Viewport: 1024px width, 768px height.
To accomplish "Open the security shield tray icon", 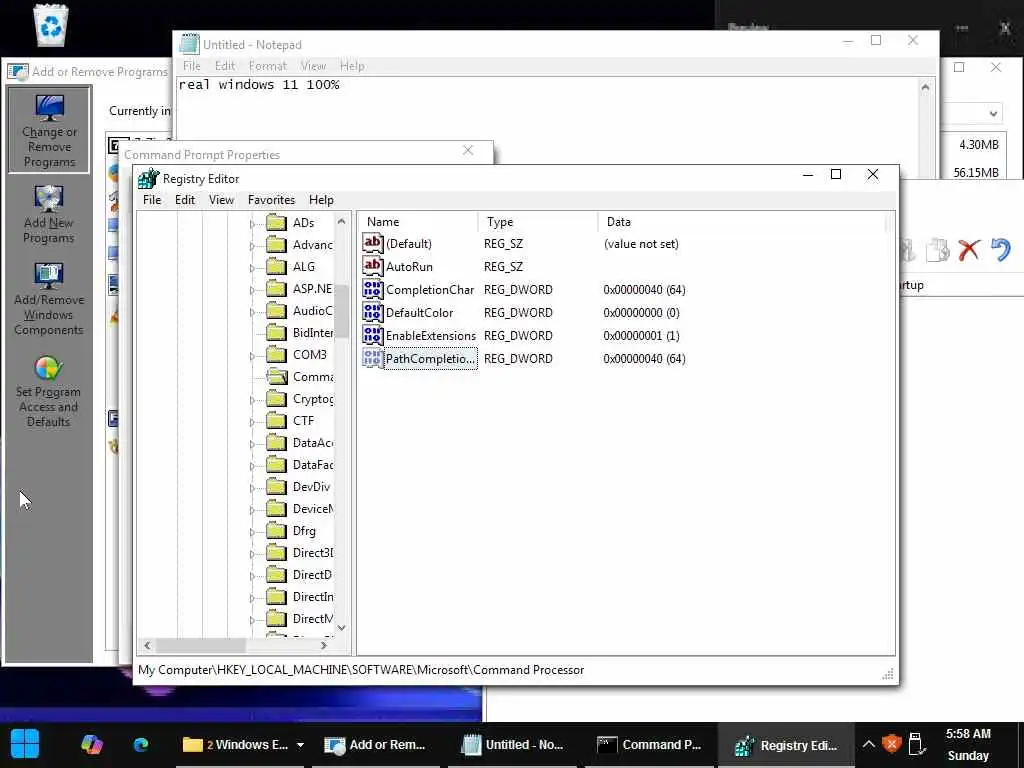I will (x=891, y=744).
